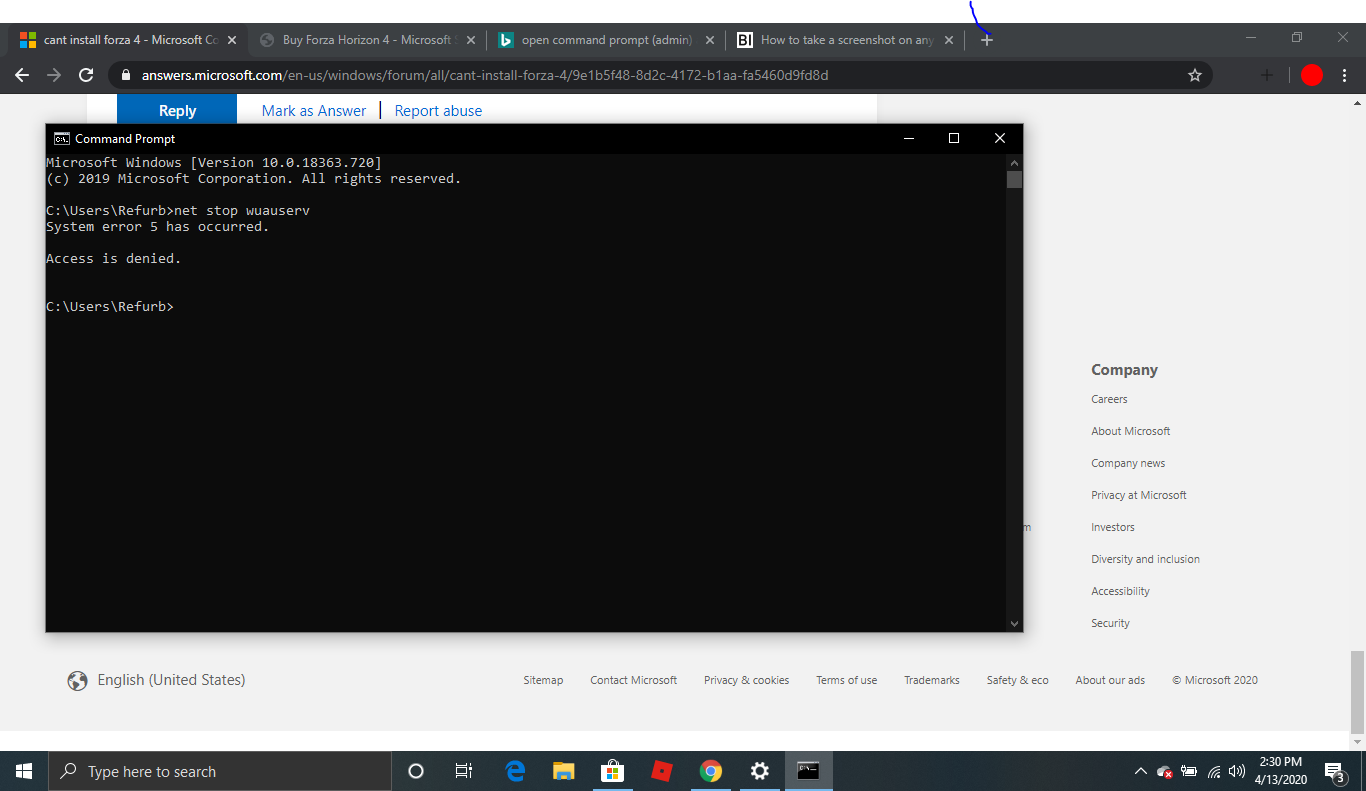Click the 'Type here to search' taskbar box
This screenshot has width=1366, height=791.
pos(220,771)
